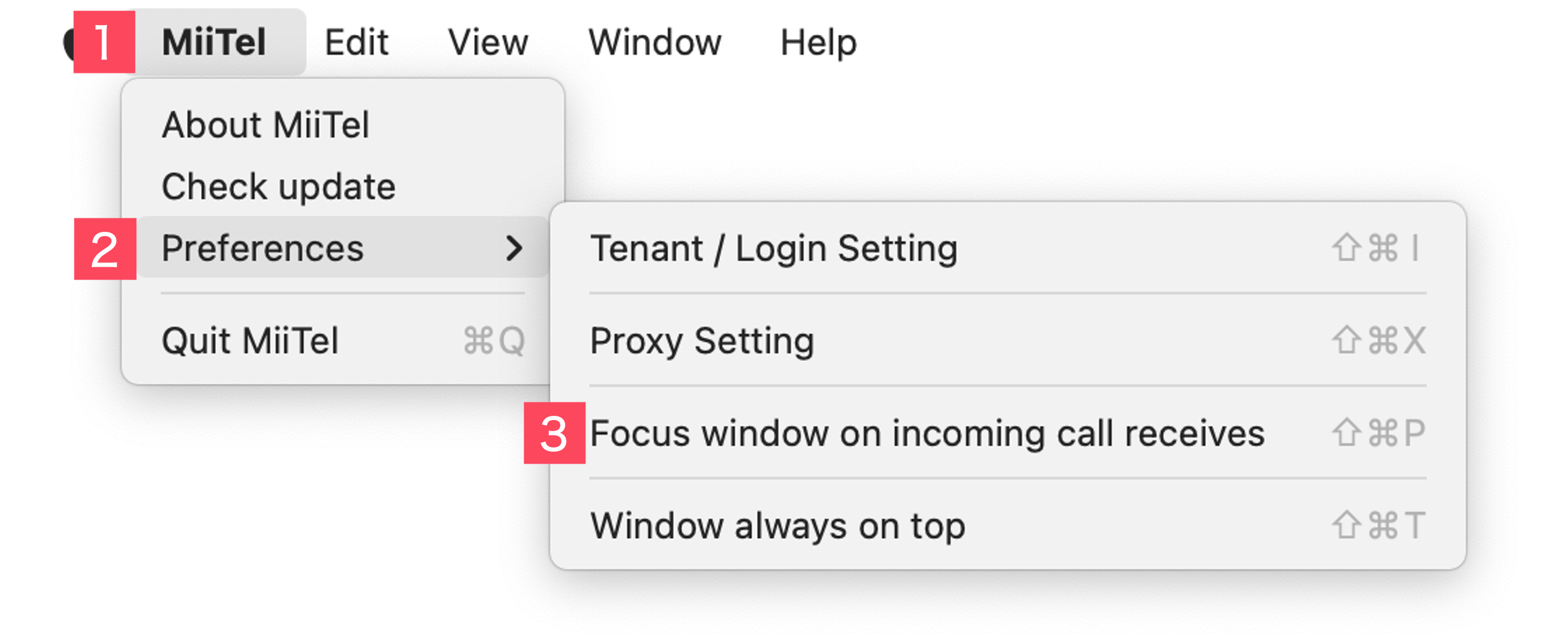Click the Preferences submenu chevron arrow
The height and width of the screenshot is (639, 1568).
coord(515,248)
